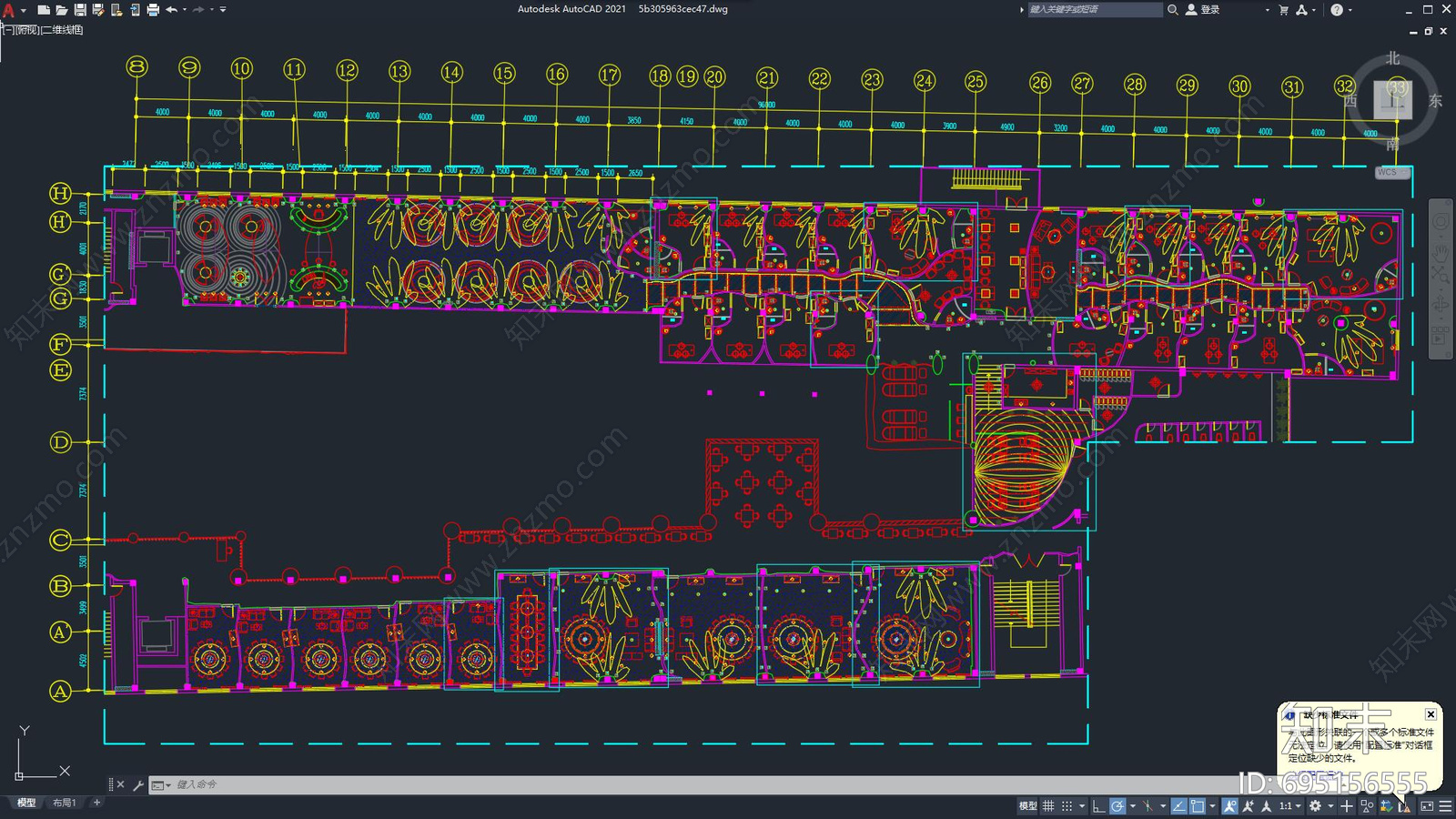
Task: Switch to the 布局1 layout tab
Action: (64, 803)
